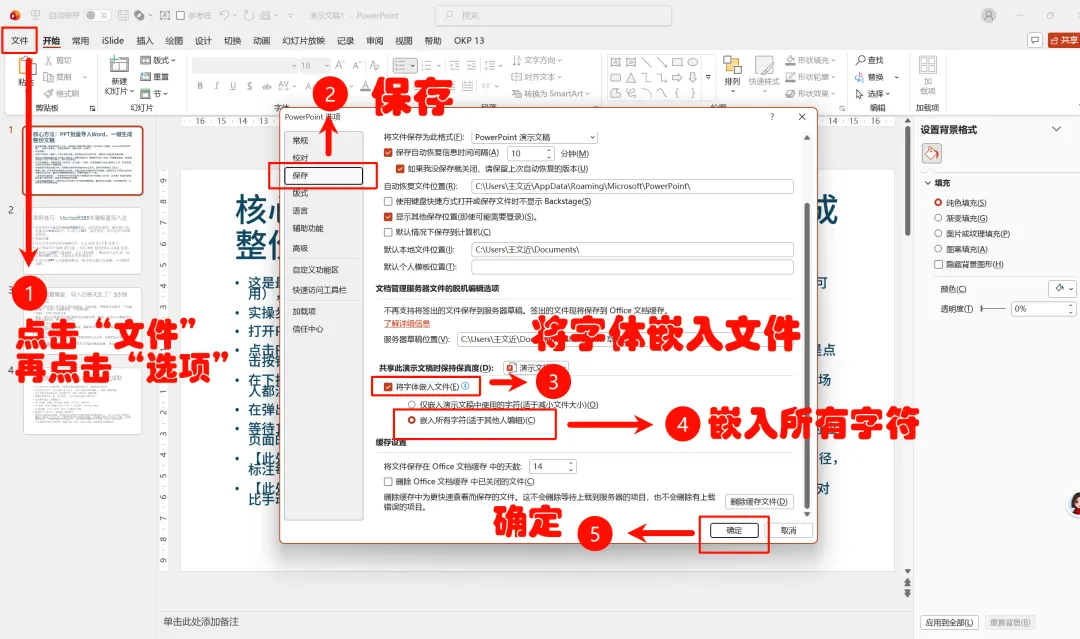1080x639 pixels.
Task: Select 嵌入所有字符 radio option
Action: (412, 420)
